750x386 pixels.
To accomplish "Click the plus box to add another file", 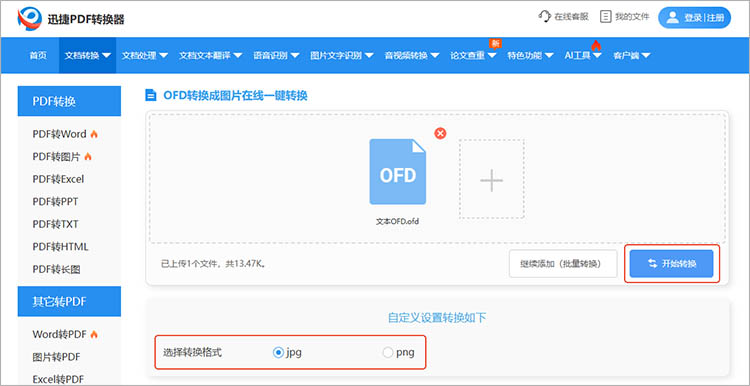I will tap(492, 179).
